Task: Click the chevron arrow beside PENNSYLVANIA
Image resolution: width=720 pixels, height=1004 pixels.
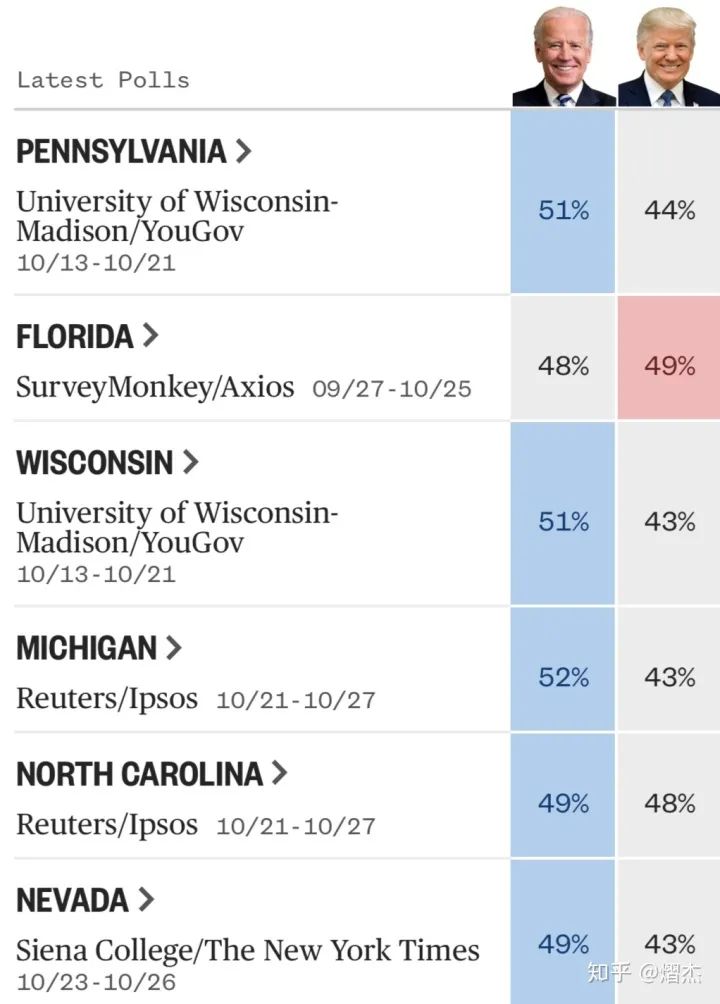Action: 242,152
